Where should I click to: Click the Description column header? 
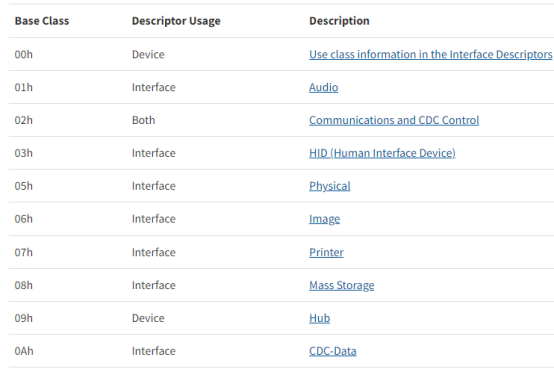(x=339, y=21)
